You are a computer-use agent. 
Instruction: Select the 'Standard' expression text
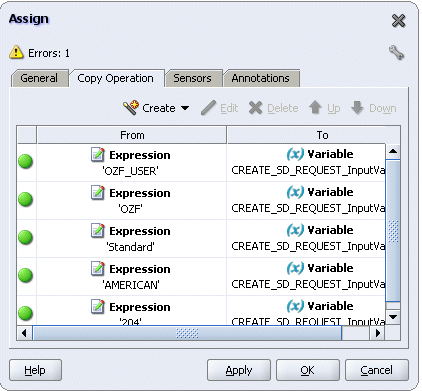click(x=130, y=247)
